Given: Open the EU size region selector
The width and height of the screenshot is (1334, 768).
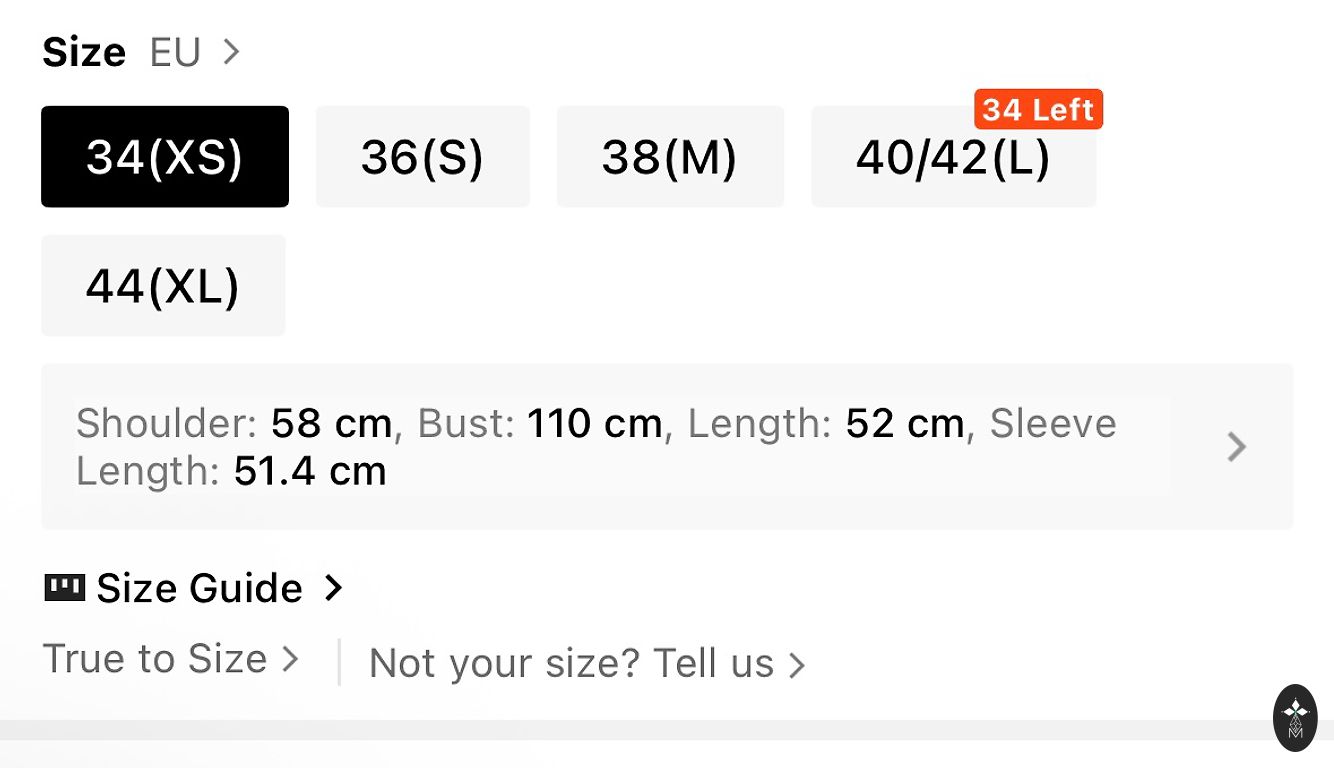Looking at the screenshot, I should coord(176,52).
